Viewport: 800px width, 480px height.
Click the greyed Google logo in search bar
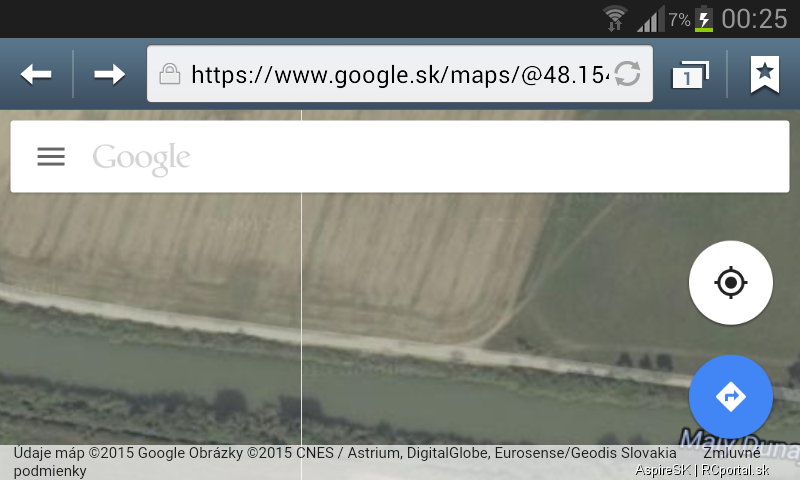141,159
